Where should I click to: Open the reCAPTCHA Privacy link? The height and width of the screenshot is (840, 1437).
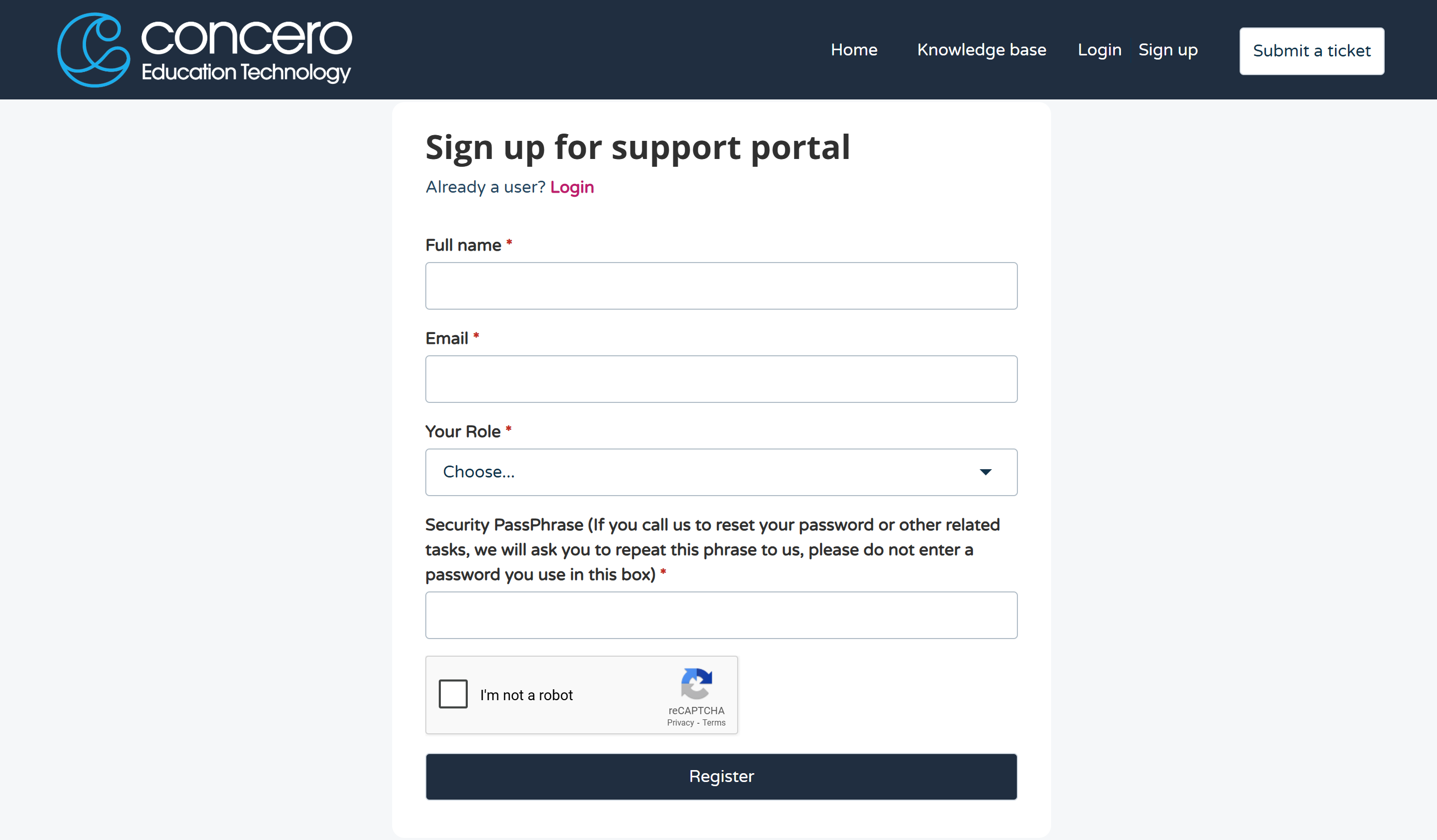click(680, 722)
